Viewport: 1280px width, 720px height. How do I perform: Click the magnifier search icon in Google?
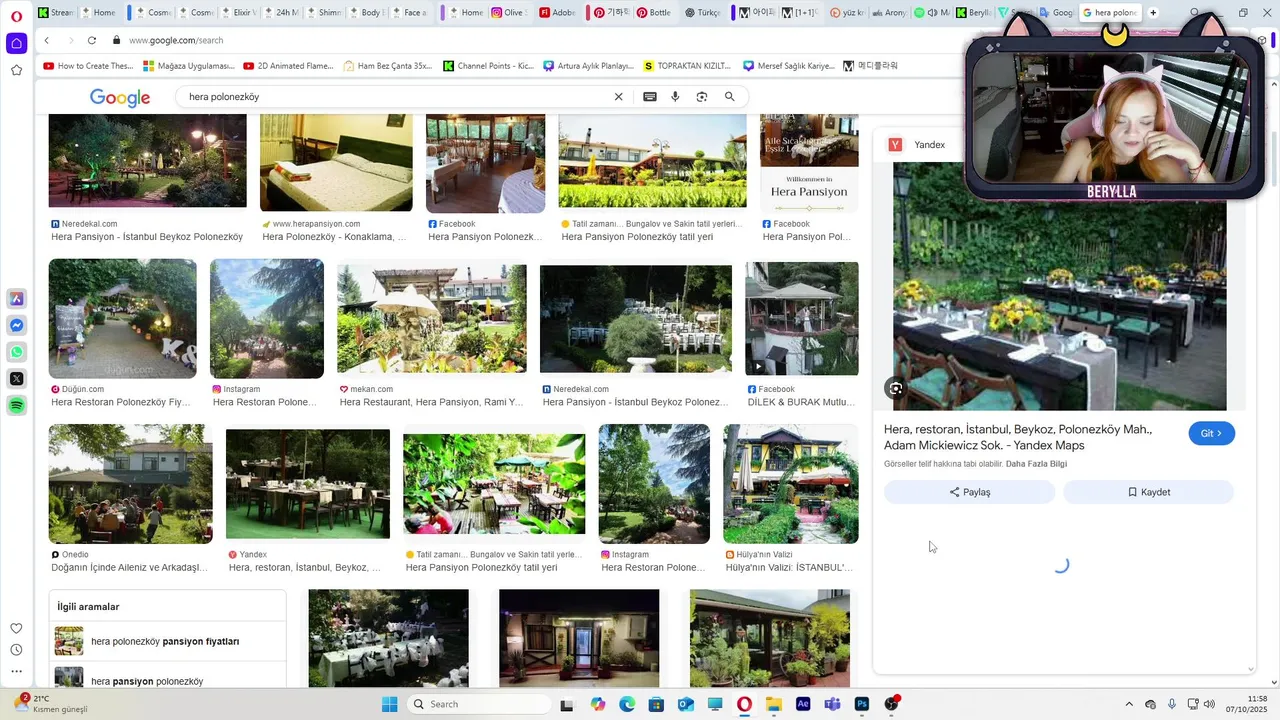730,97
